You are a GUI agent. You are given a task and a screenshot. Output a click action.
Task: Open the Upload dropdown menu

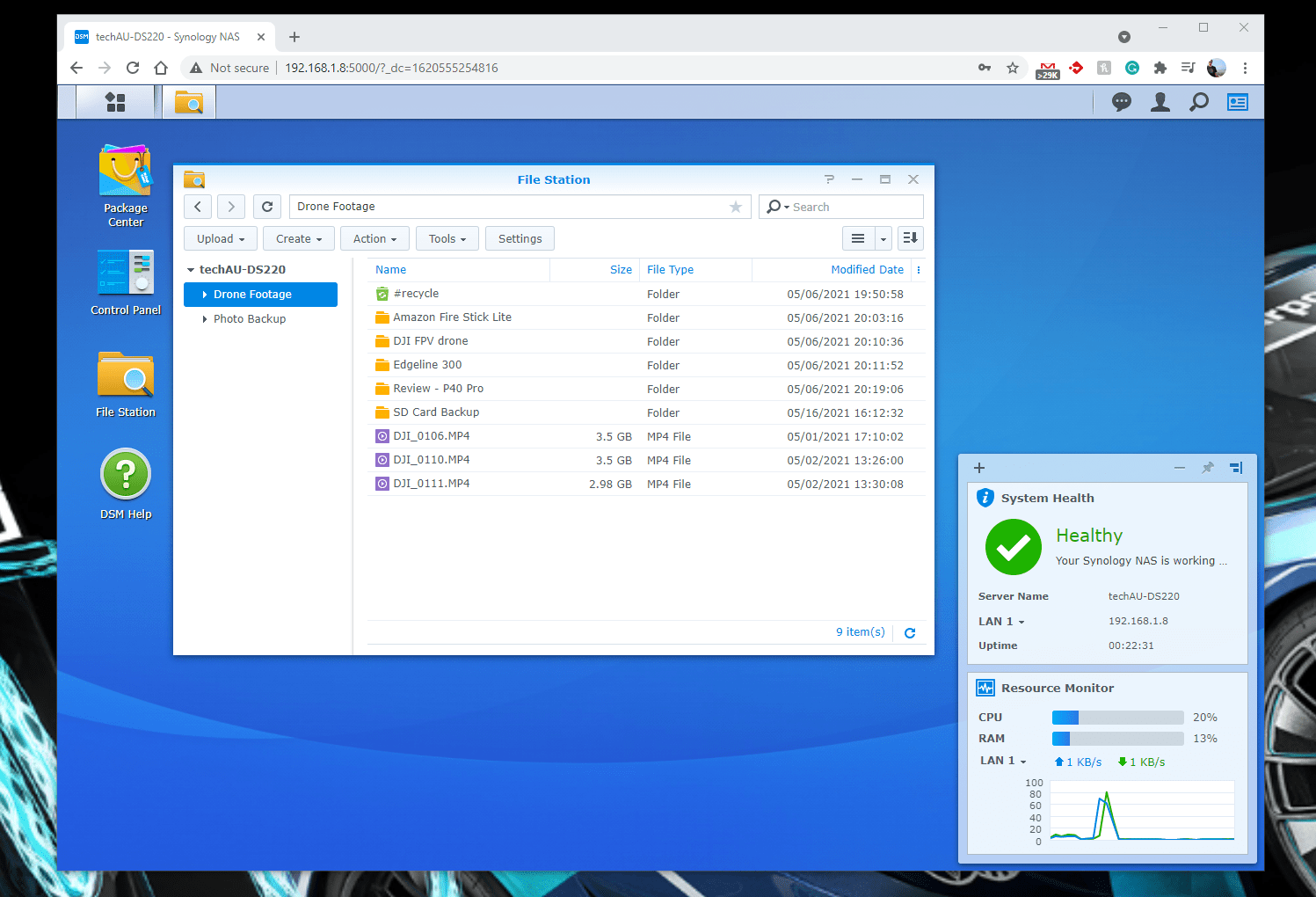[x=221, y=238]
